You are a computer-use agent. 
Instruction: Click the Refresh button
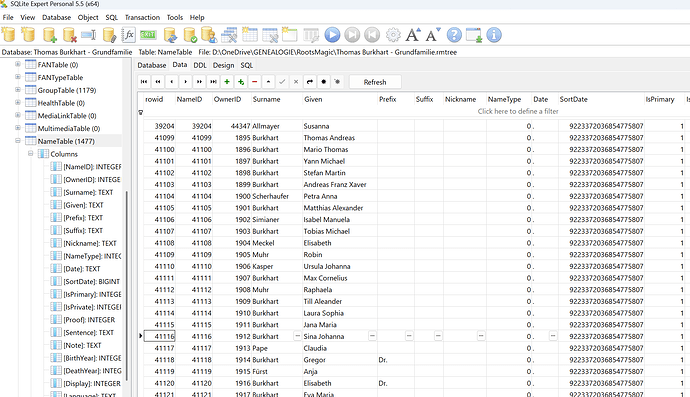tap(375, 82)
